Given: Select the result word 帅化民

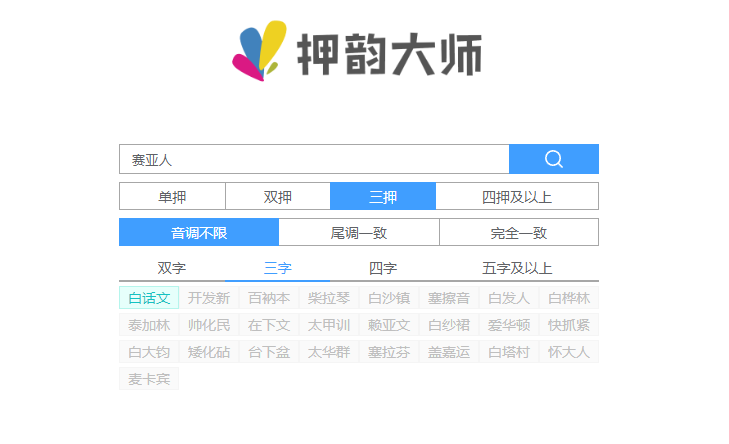Looking at the screenshot, I should 209,325.
